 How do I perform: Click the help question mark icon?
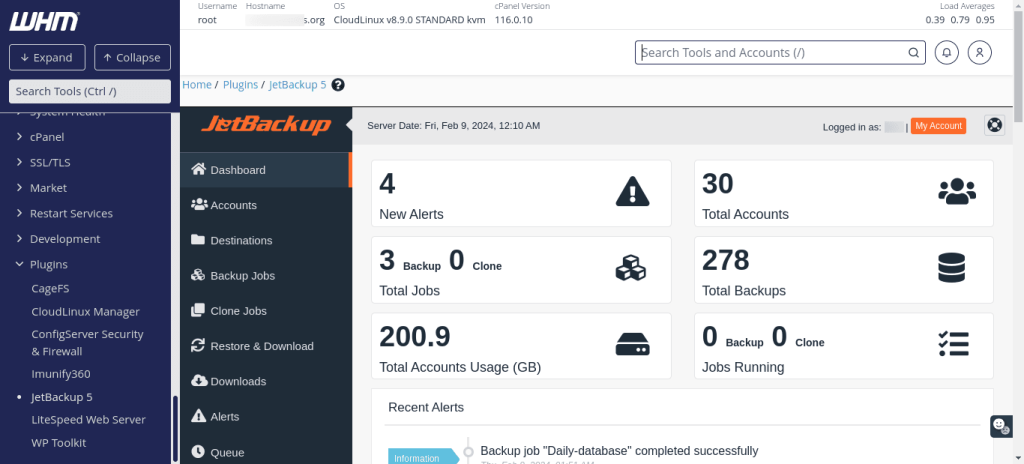tap(338, 85)
